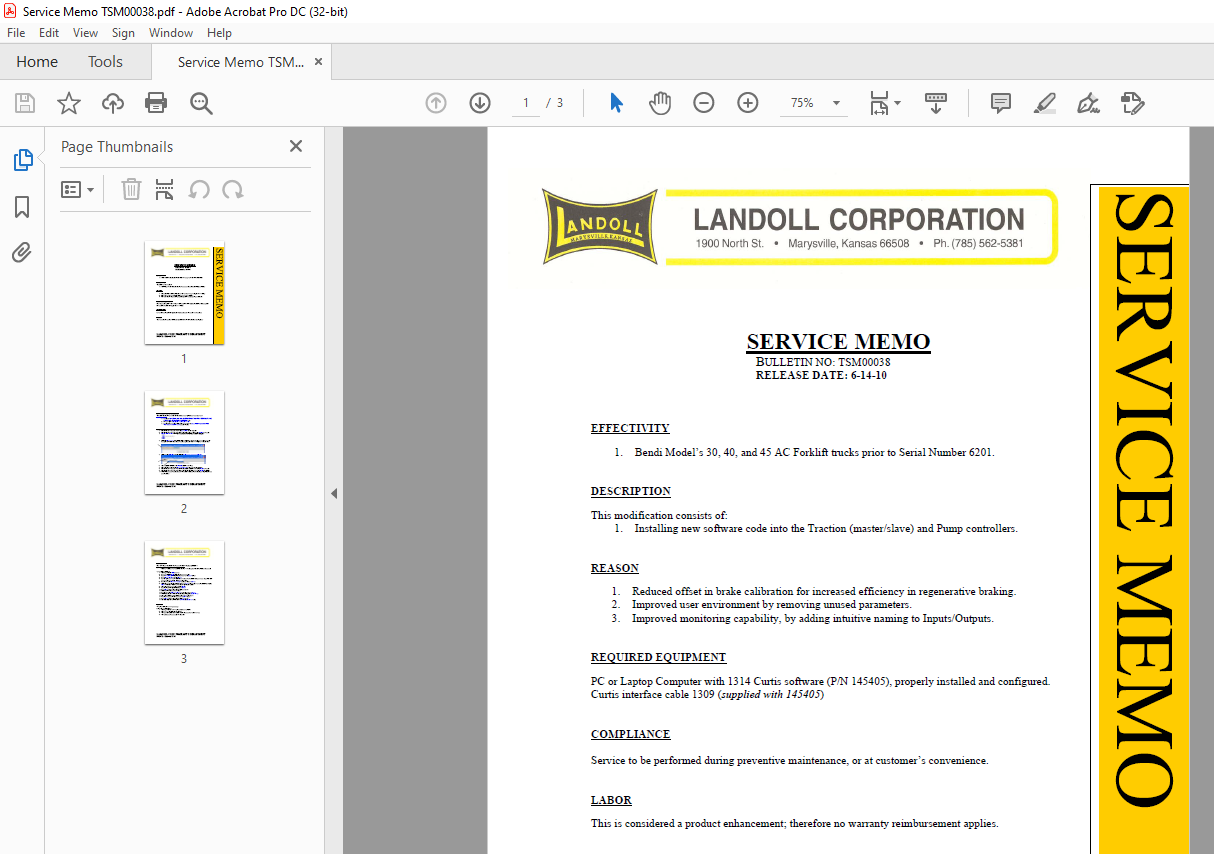Viewport: 1214px width, 854px height.
Task: Select page 1 thumbnail
Action: coord(184,293)
